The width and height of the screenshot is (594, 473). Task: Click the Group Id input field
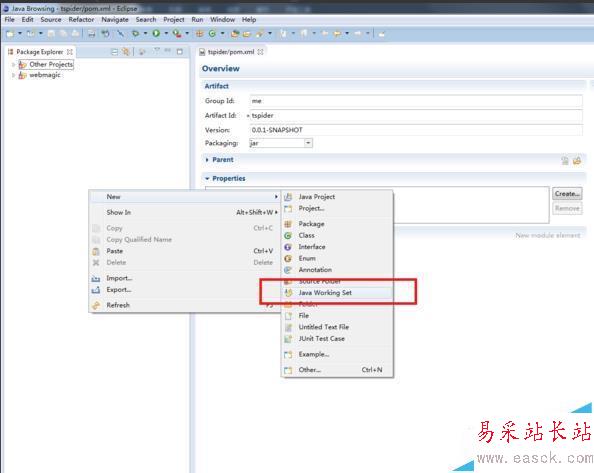(x=416, y=101)
